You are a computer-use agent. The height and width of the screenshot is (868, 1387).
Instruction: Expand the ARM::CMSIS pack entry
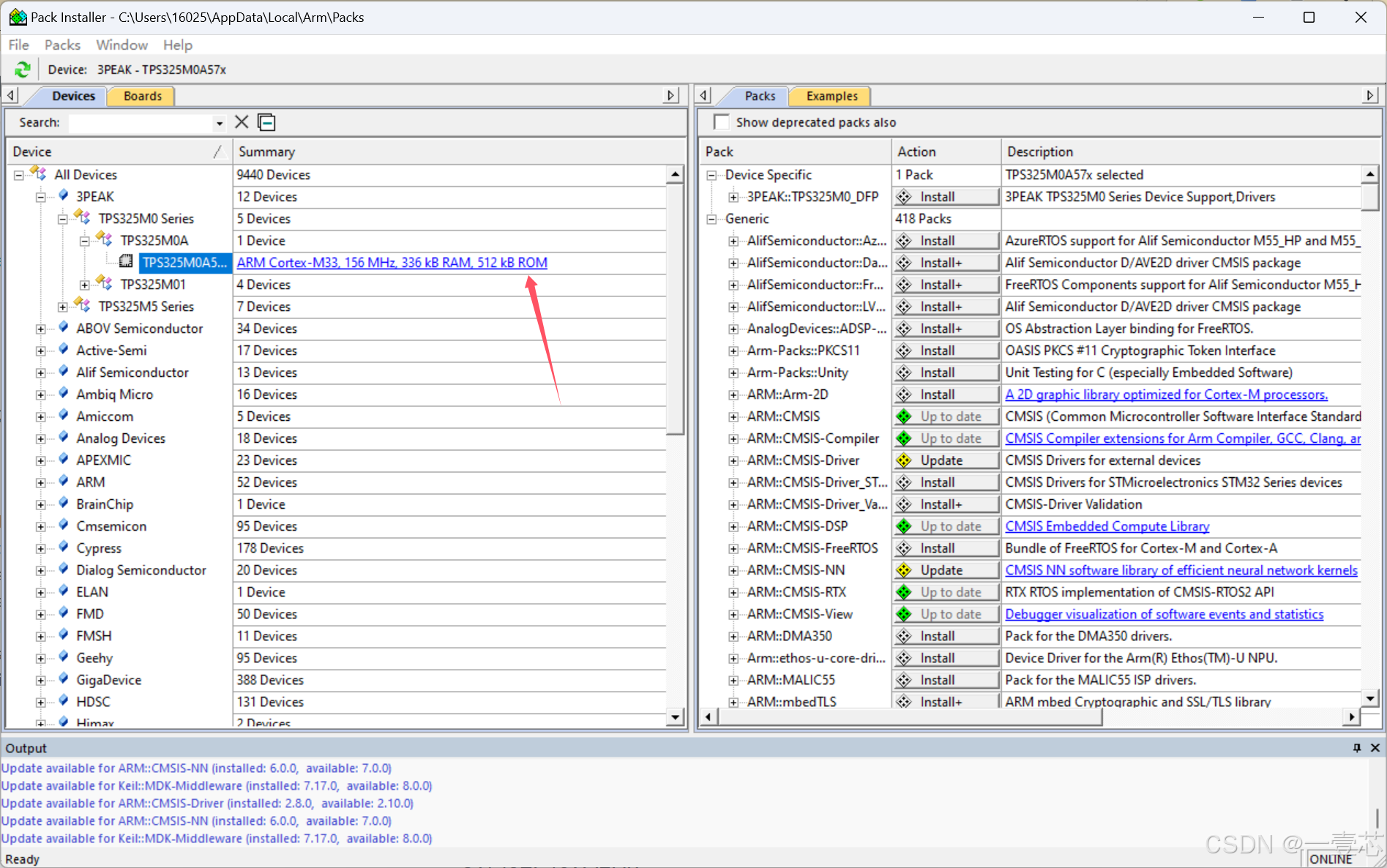(x=733, y=416)
